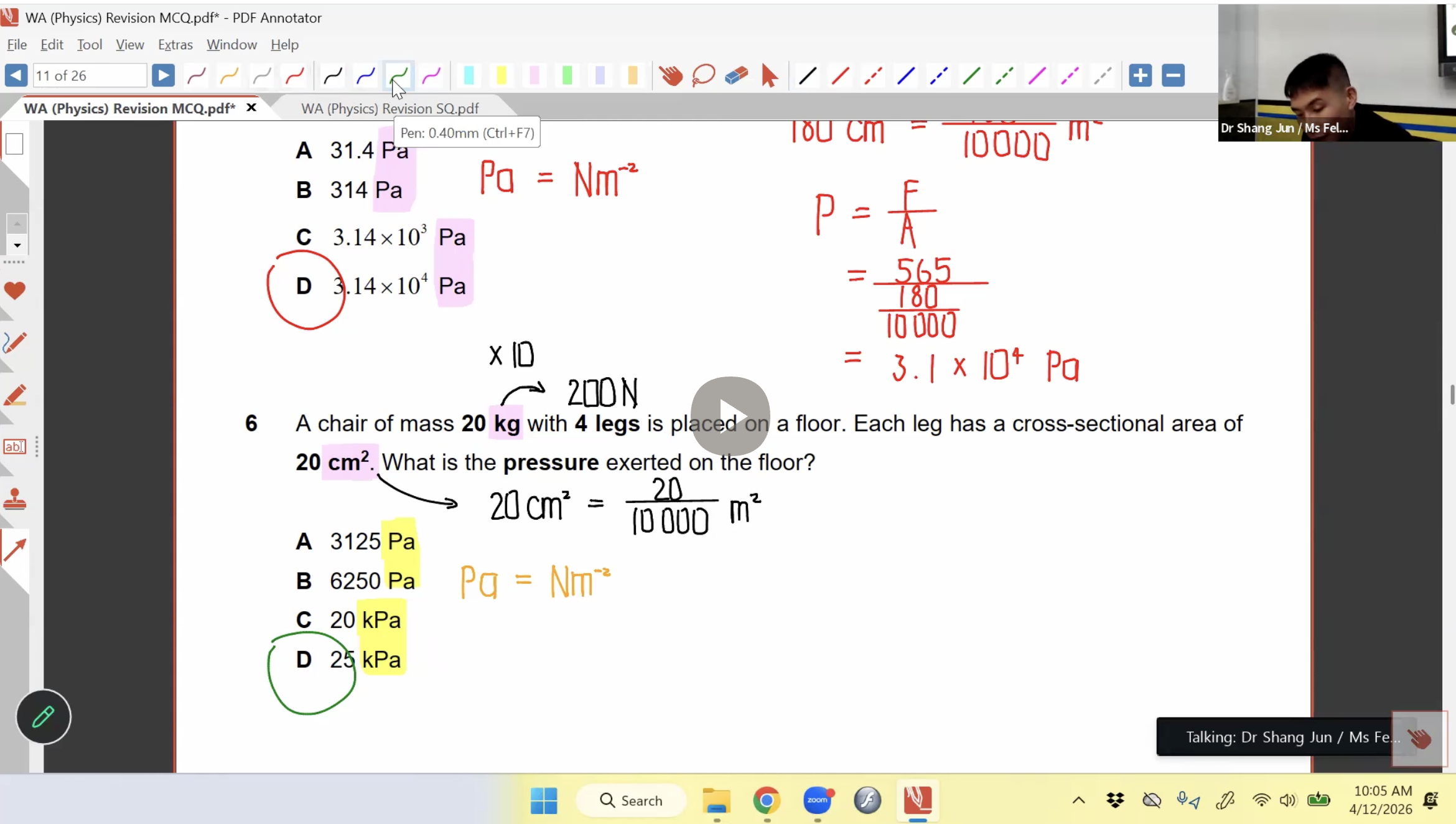The image size is (1456, 824).
Task: Select the red solid line tool
Action: pyautogui.click(x=840, y=75)
